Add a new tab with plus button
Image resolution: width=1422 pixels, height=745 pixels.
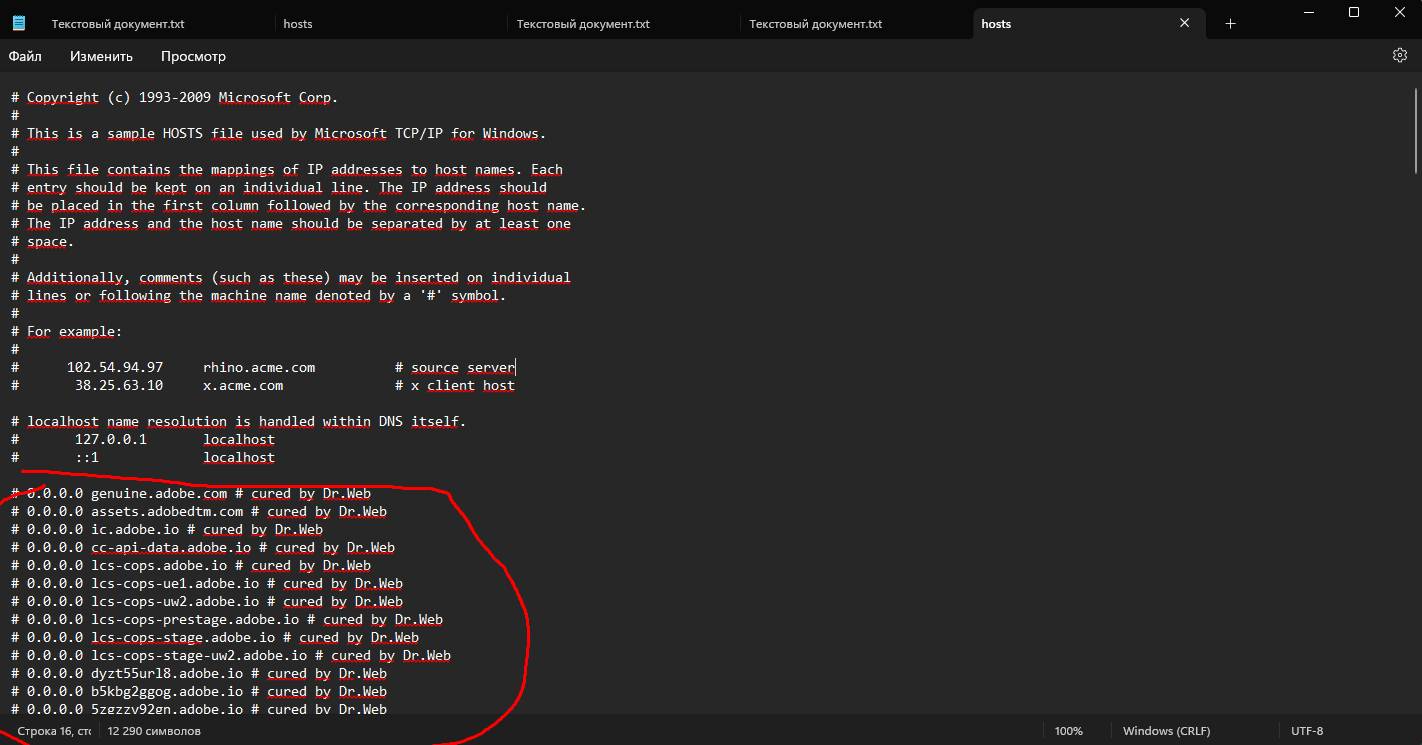pyautogui.click(x=1231, y=23)
